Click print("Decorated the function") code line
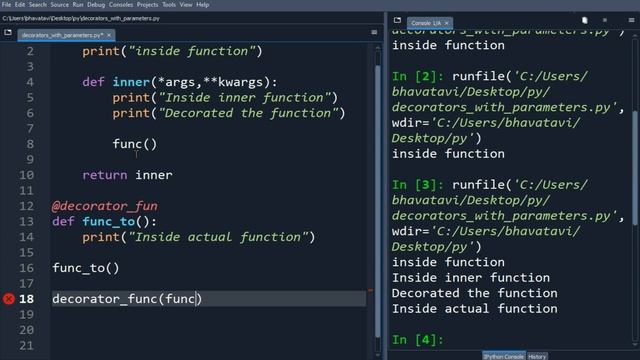This screenshot has height=360, width=640. [229, 113]
